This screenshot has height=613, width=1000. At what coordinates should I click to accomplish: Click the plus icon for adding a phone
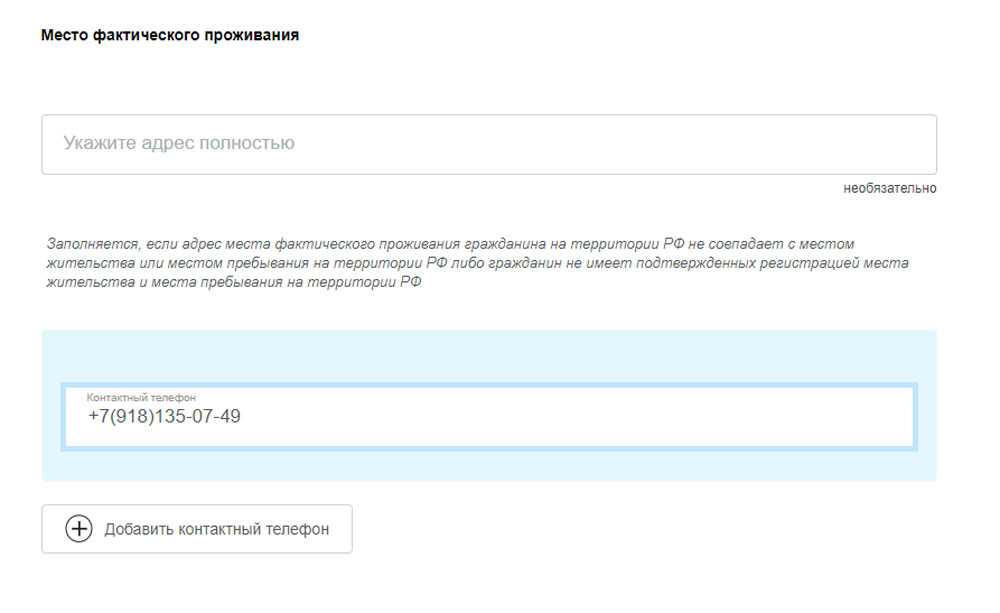[78, 529]
